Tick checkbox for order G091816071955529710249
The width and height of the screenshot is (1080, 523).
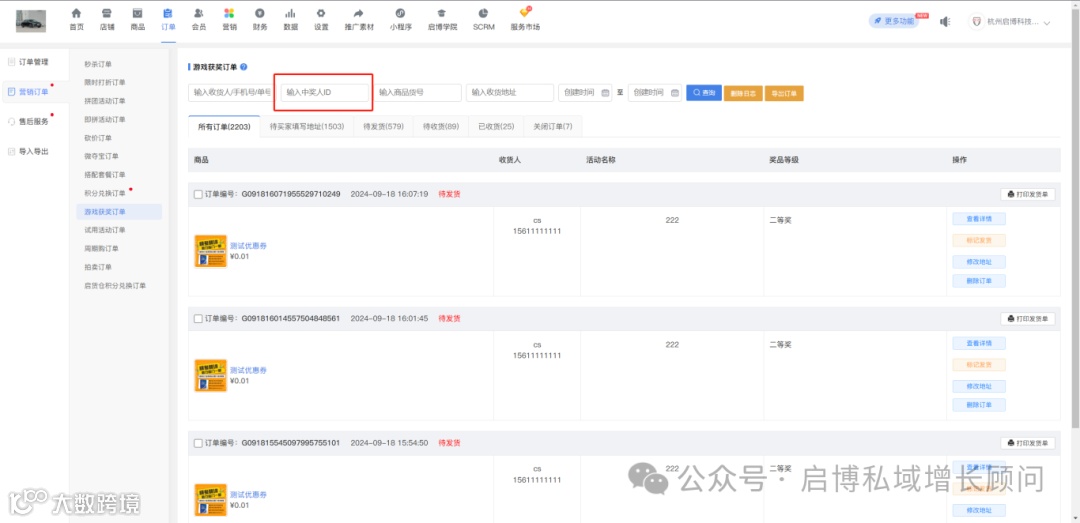198,194
